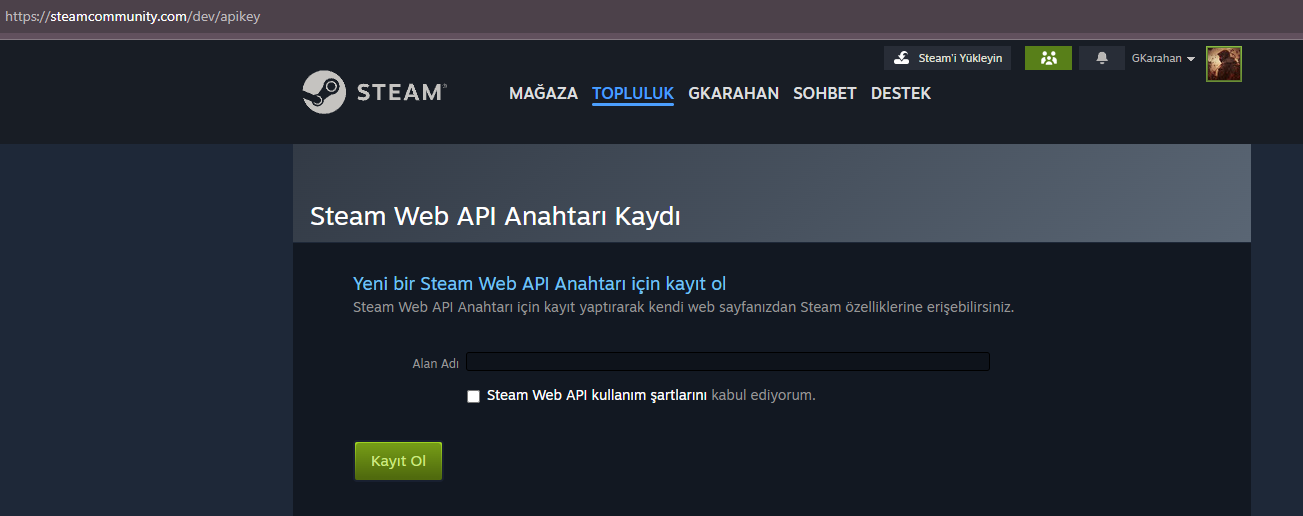The image size is (1303, 516).
Task: Check the Steam Web API terms checkbox
Action: click(473, 396)
